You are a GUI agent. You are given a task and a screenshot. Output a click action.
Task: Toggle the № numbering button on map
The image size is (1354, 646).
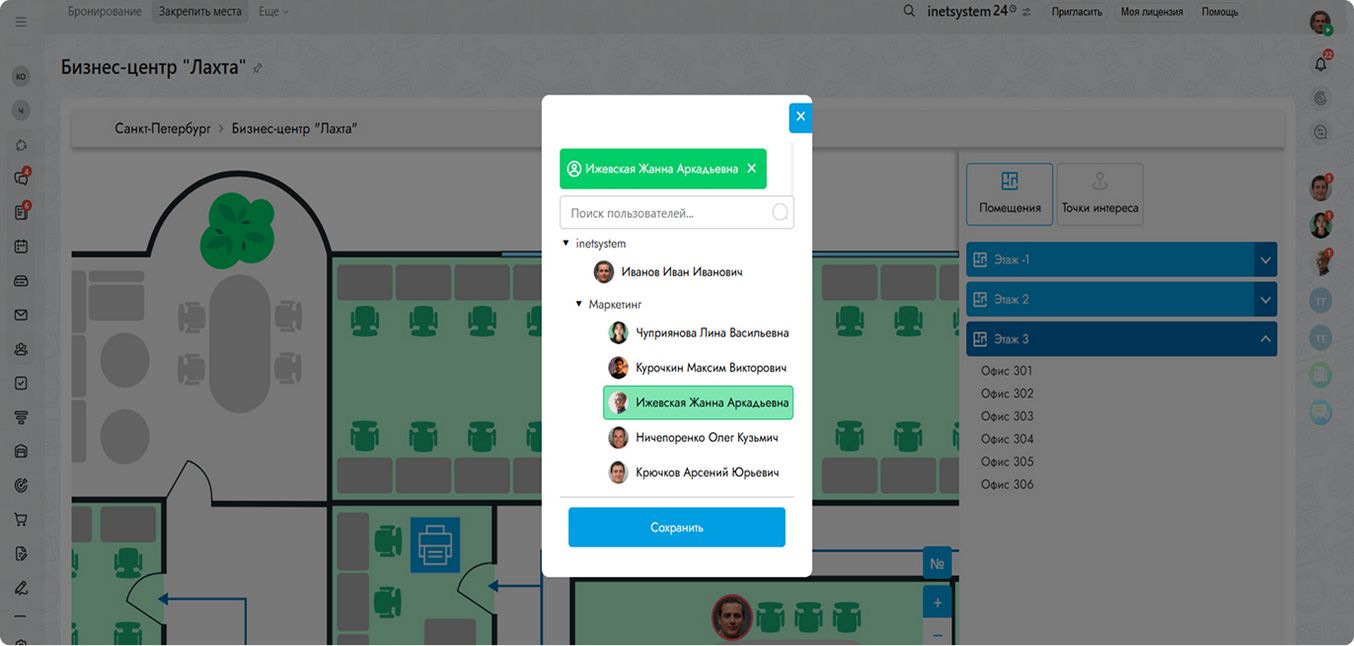coord(937,564)
